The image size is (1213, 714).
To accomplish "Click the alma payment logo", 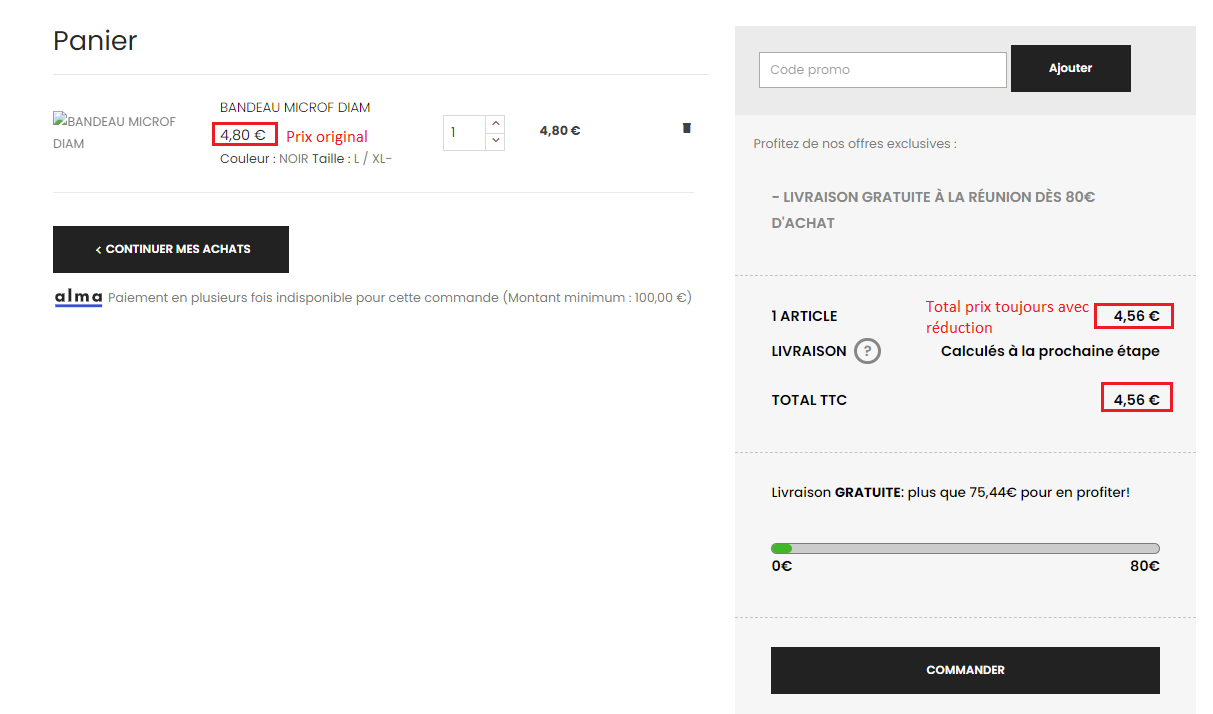I will 78,297.
